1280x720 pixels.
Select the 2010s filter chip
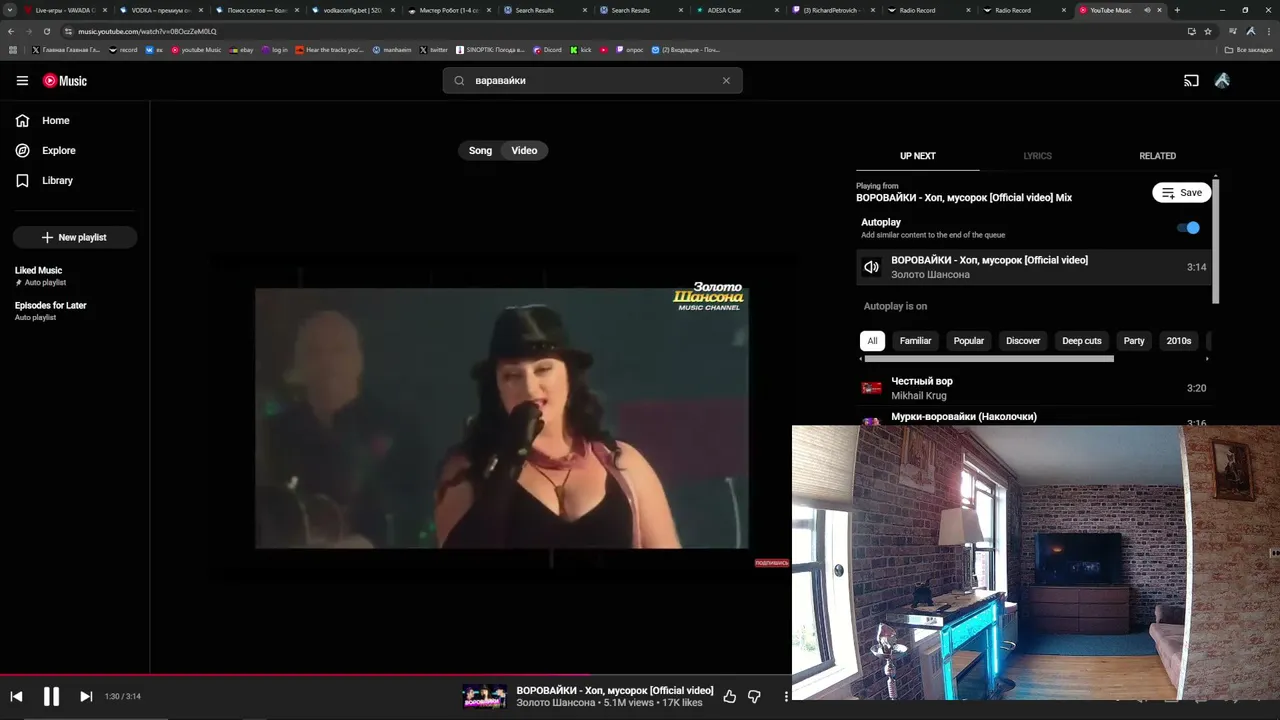[1179, 341]
